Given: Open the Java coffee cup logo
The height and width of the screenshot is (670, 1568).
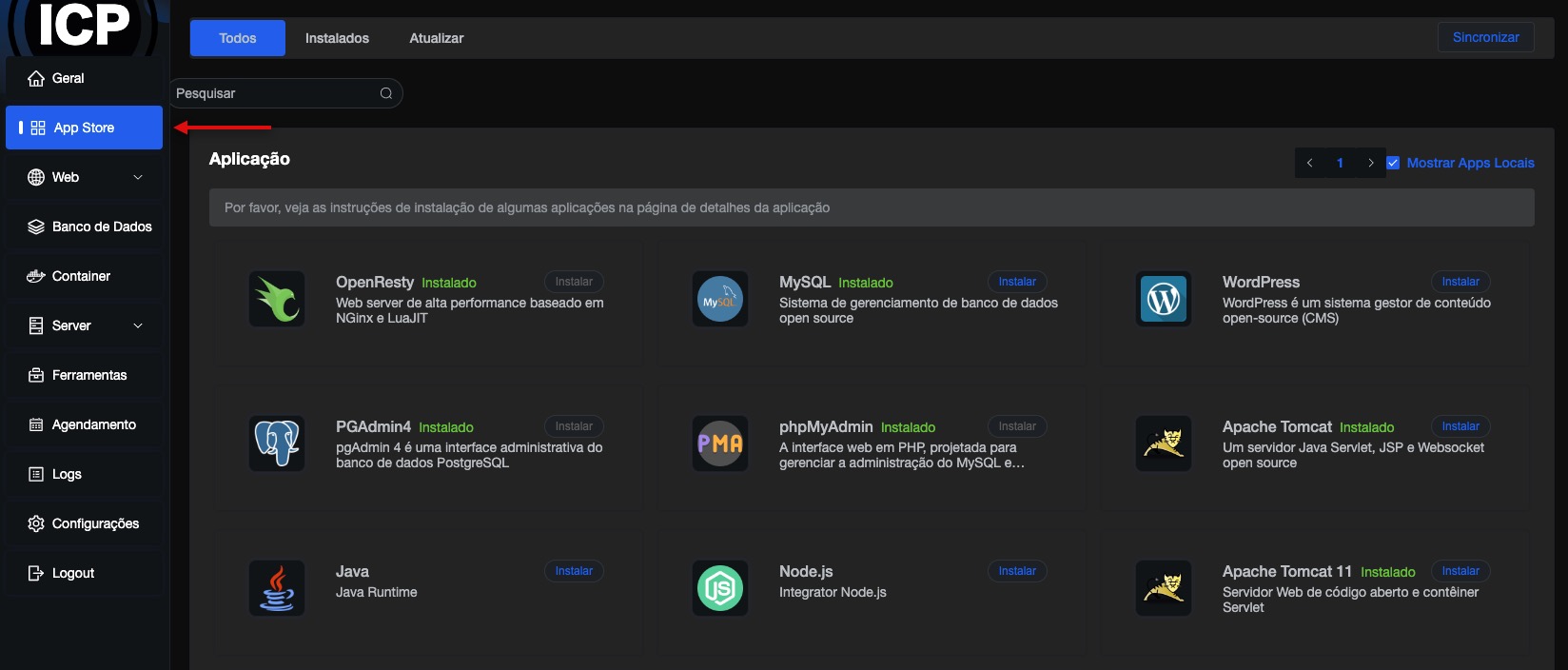Looking at the screenshot, I should (277, 588).
